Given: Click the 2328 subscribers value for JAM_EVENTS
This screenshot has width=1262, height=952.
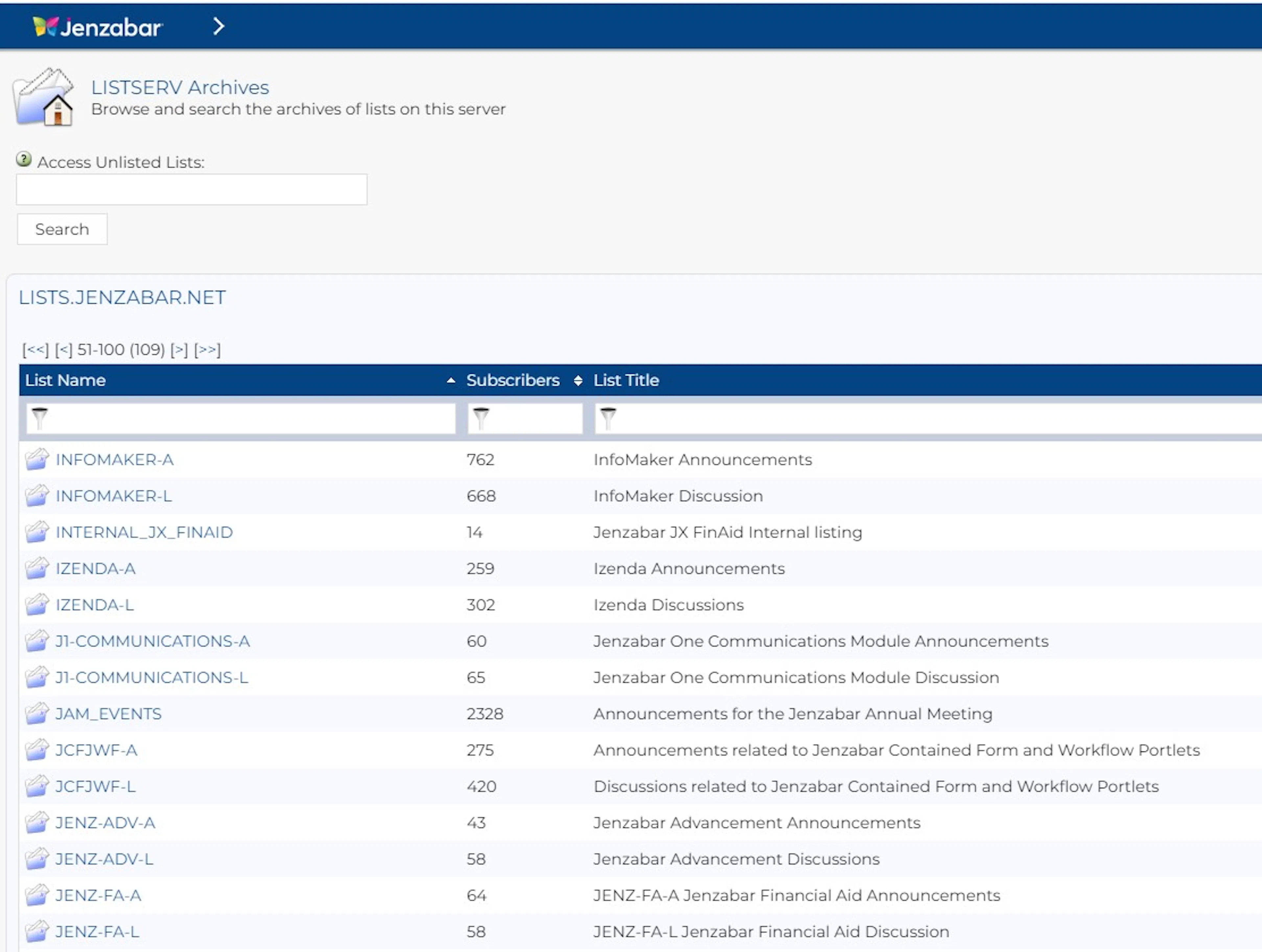Looking at the screenshot, I should (485, 714).
